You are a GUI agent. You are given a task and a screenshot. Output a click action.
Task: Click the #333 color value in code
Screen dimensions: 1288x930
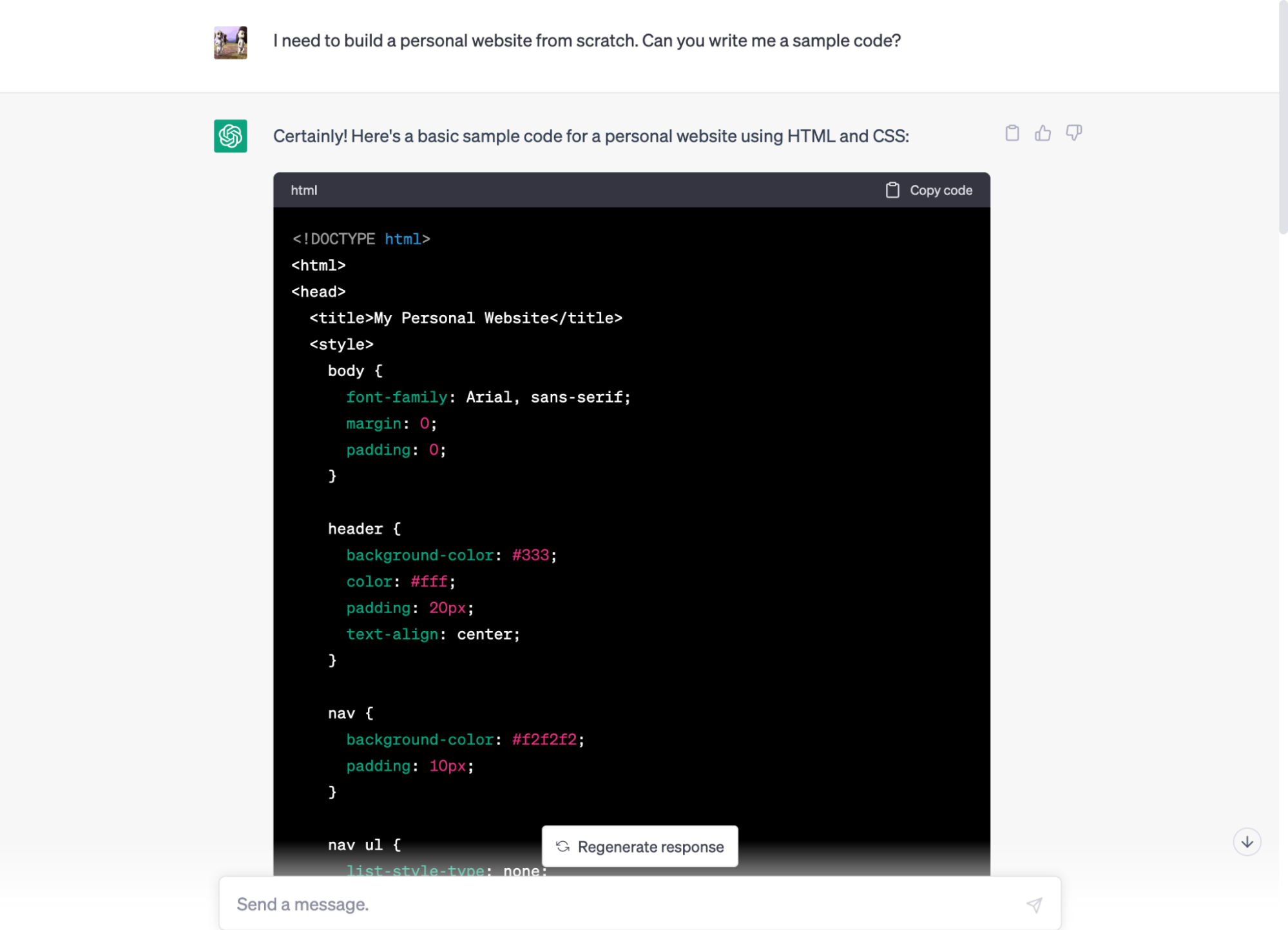[530, 555]
